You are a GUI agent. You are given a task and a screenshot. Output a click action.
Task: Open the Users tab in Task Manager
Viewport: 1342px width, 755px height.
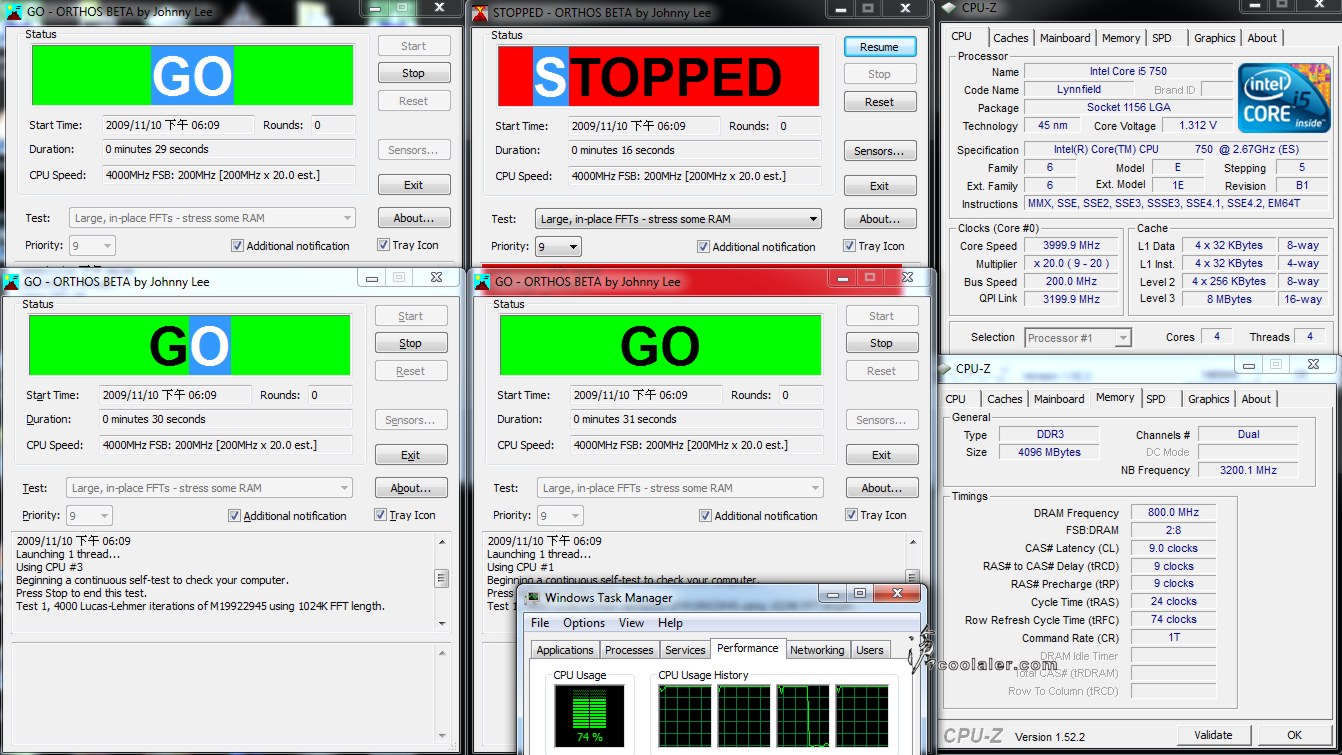[869, 650]
